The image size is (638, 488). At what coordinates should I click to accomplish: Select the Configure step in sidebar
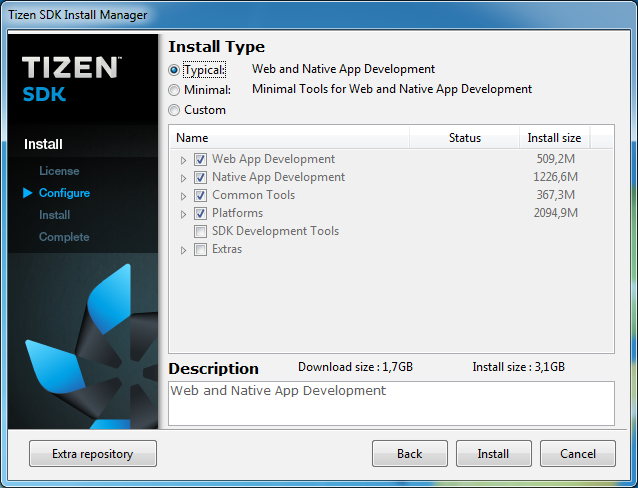click(x=64, y=193)
